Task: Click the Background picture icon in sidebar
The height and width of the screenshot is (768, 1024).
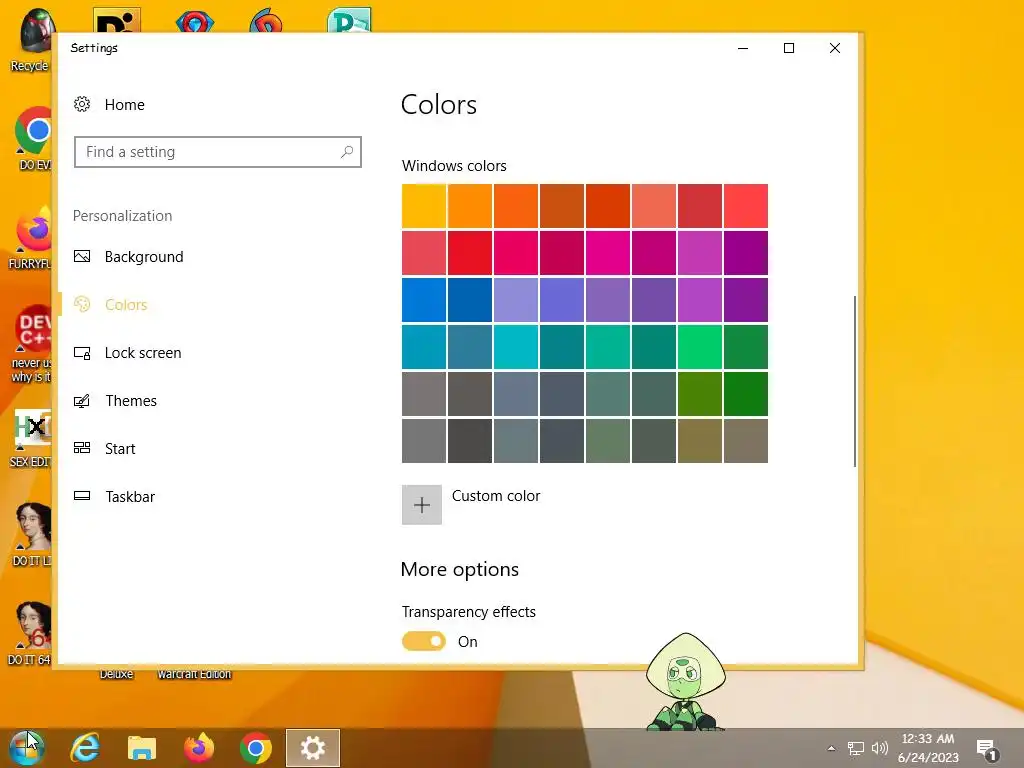Action: pyautogui.click(x=82, y=256)
